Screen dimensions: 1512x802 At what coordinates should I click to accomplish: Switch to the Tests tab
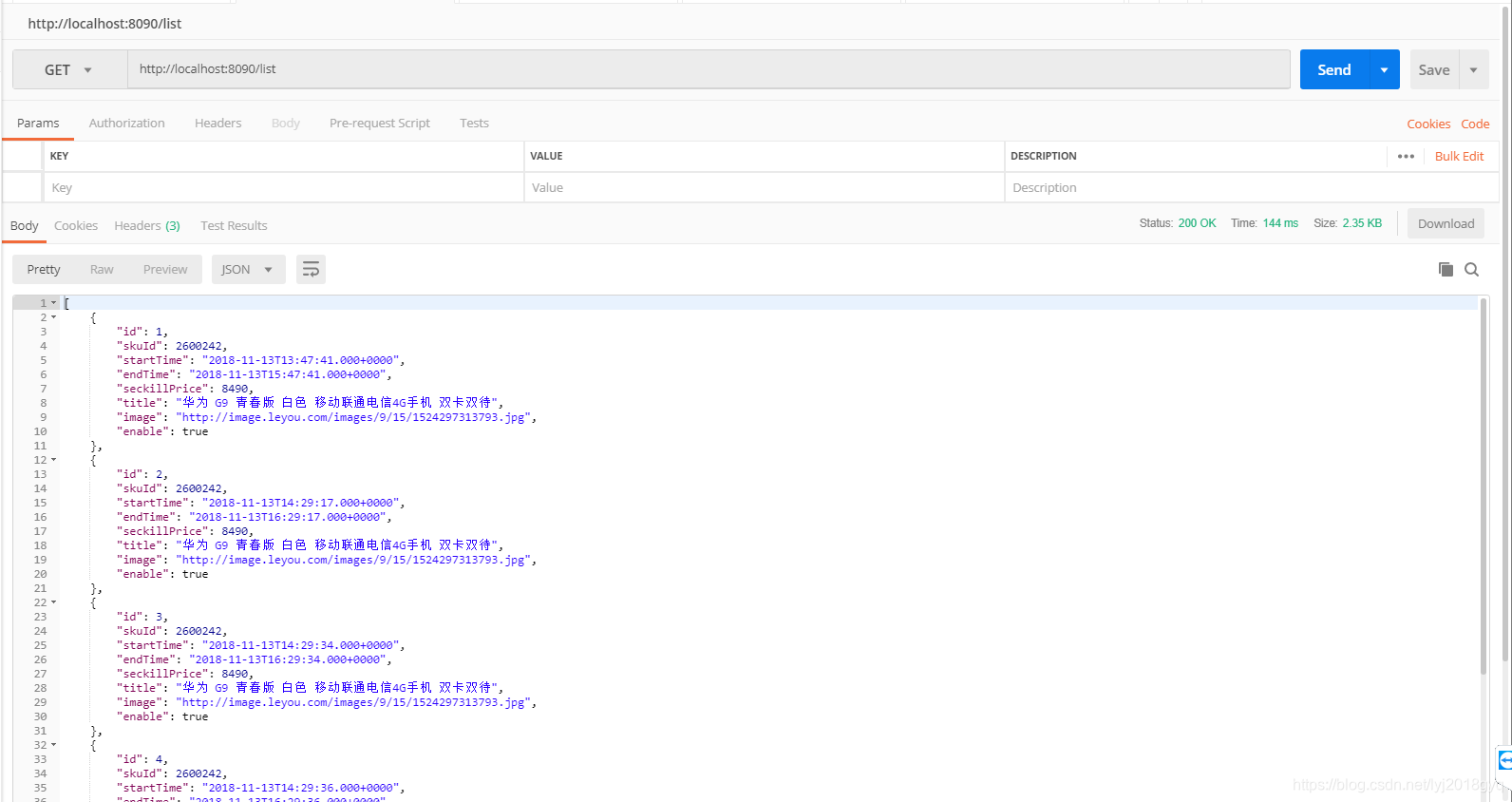pyautogui.click(x=474, y=124)
